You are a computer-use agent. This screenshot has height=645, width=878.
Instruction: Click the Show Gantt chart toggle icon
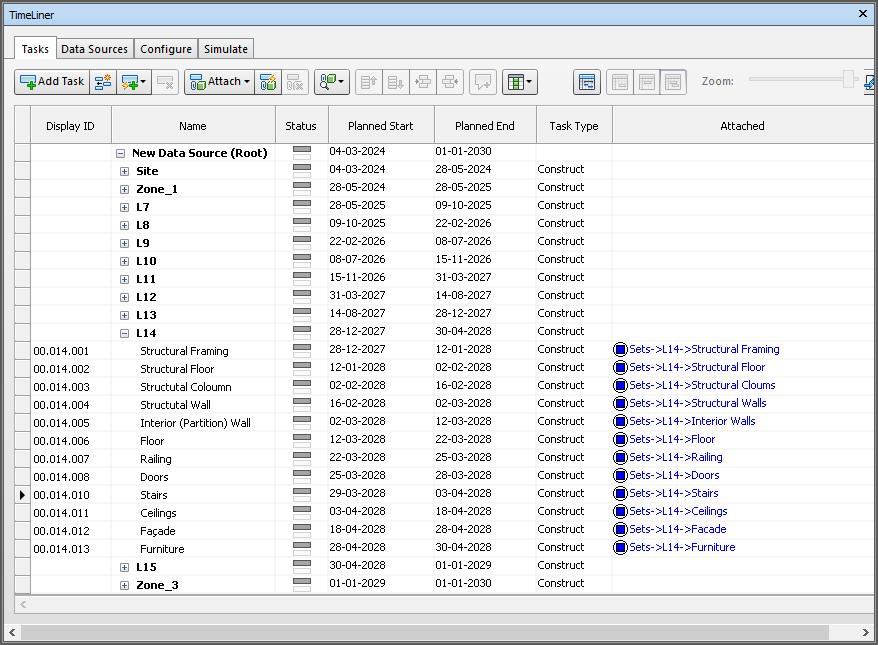coord(587,82)
